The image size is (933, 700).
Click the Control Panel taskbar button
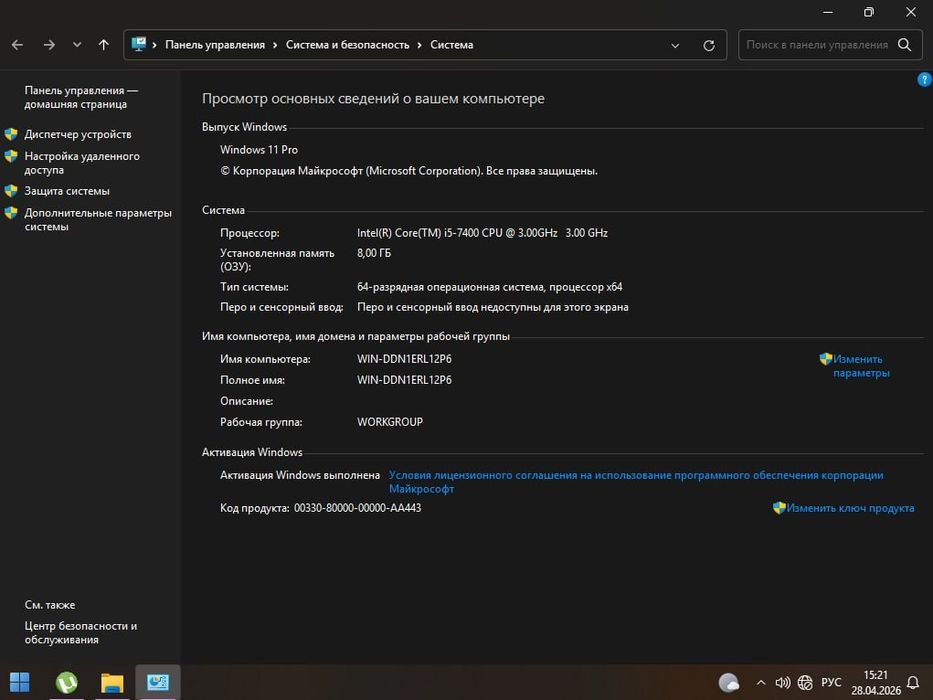click(x=158, y=682)
